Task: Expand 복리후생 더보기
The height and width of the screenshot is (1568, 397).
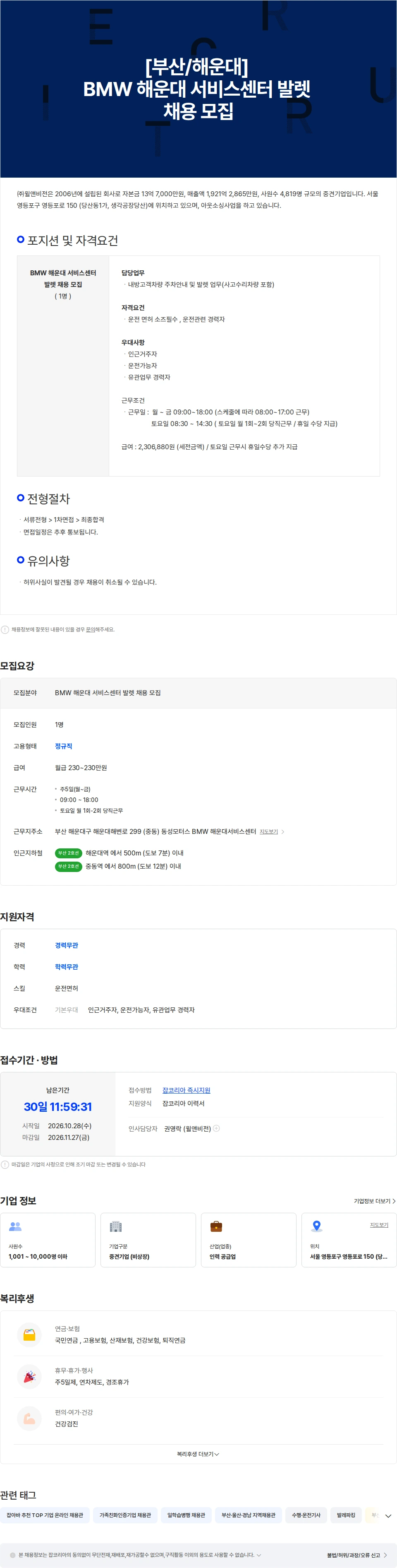Action: (x=198, y=1454)
